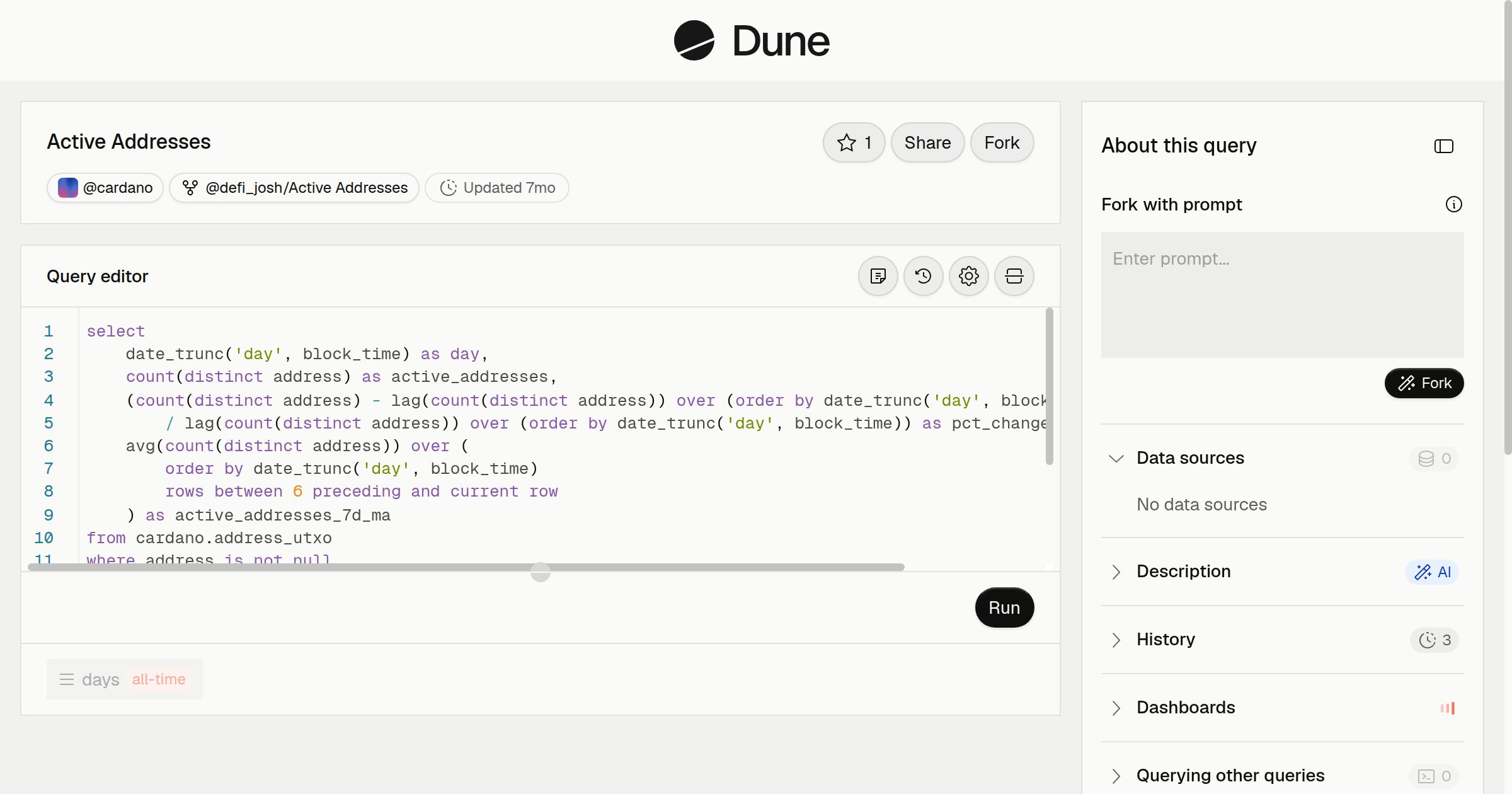
Task: Expand the History section
Action: 1116,640
